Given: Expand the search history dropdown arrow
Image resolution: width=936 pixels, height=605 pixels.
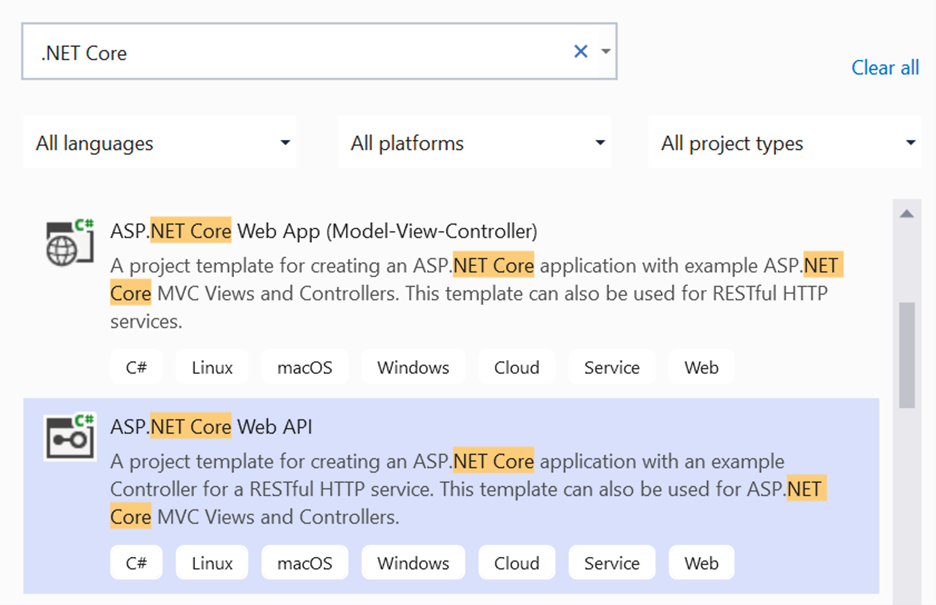Looking at the screenshot, I should [x=605, y=51].
